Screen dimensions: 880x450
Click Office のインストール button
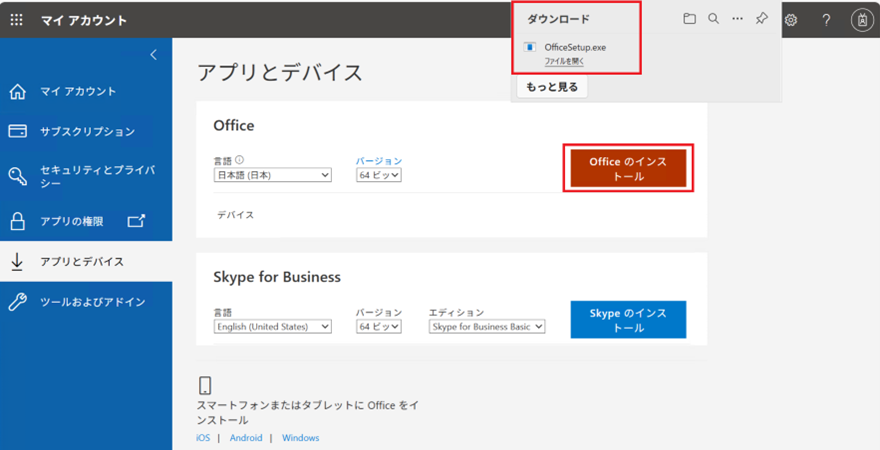628,168
